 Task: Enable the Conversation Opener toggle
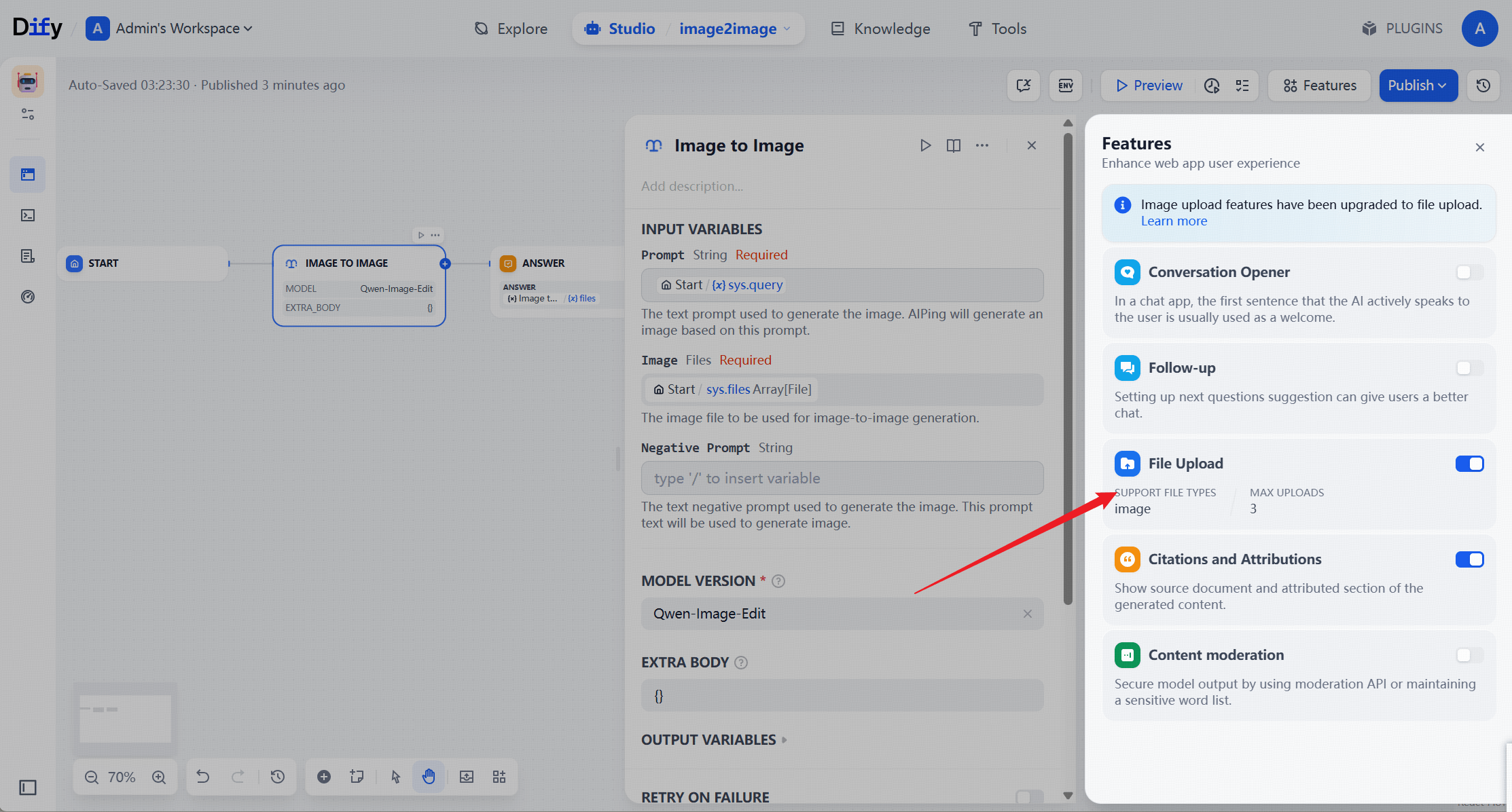pyautogui.click(x=1469, y=272)
